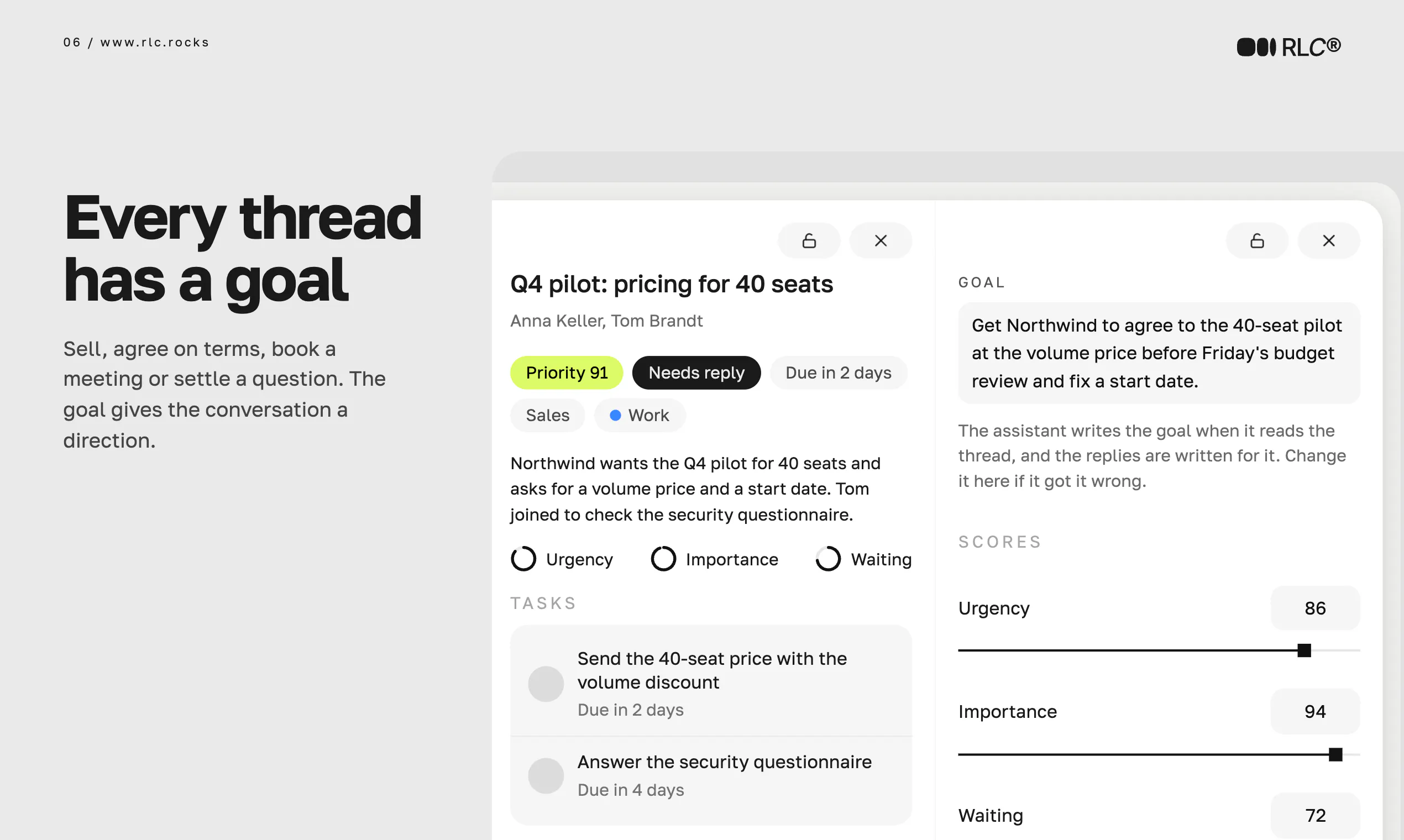The height and width of the screenshot is (840, 1404).
Task: Close the goal panel with the X
Action: tap(1328, 240)
